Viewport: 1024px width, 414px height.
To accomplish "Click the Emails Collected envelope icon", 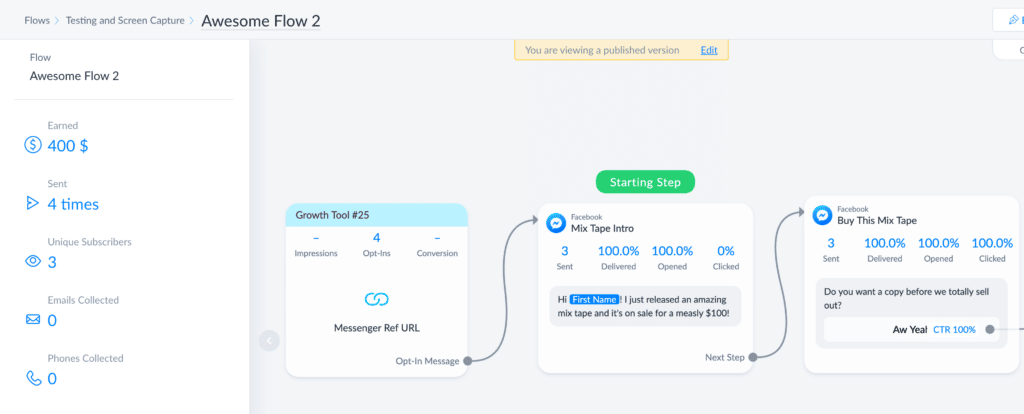I will pyautogui.click(x=34, y=320).
